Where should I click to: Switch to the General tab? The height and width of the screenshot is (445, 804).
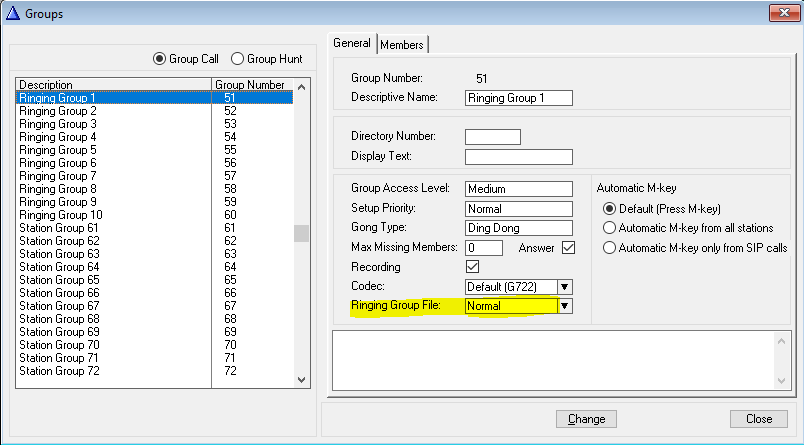tap(352, 43)
